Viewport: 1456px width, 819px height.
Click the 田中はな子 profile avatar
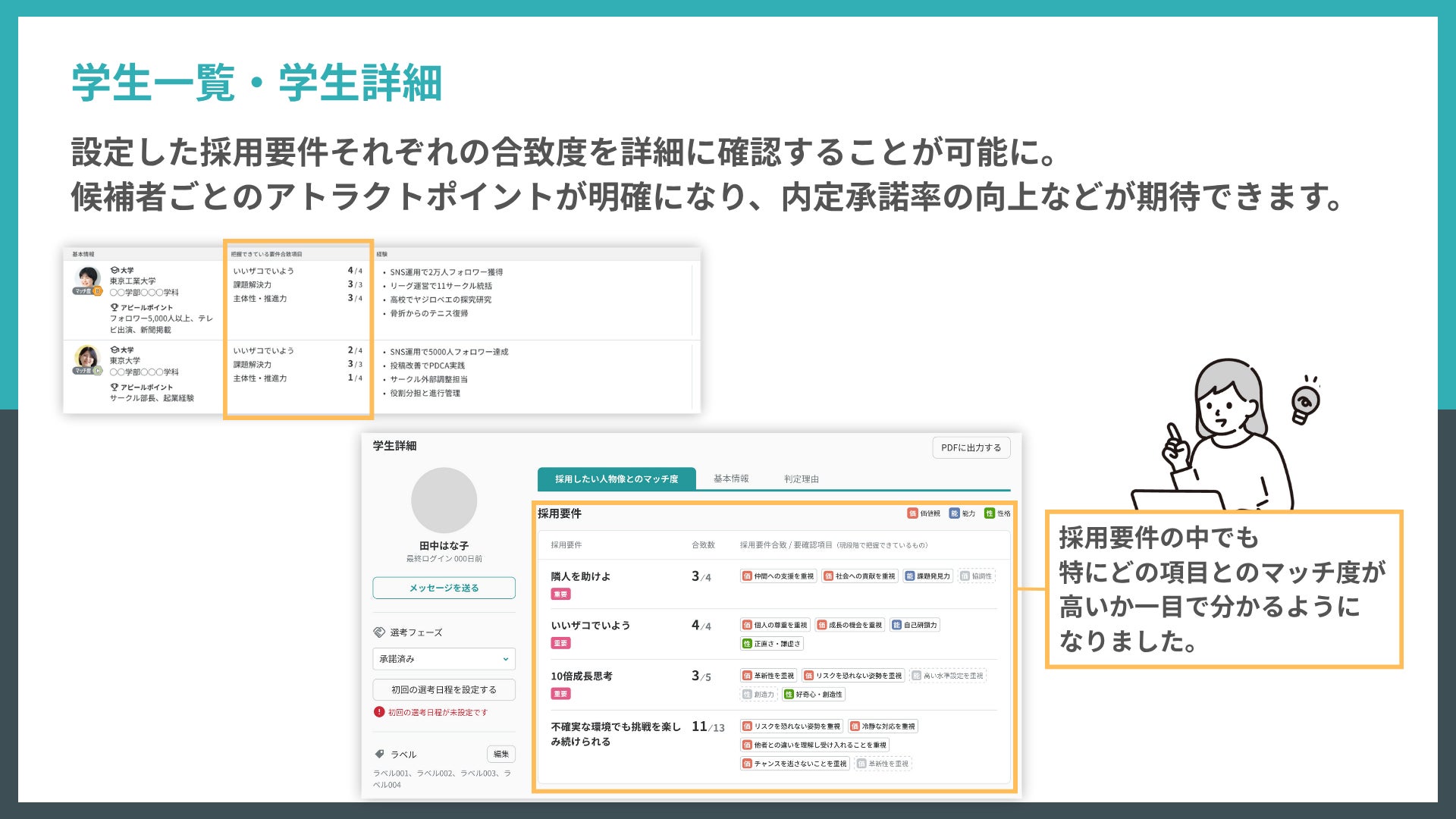point(444,500)
